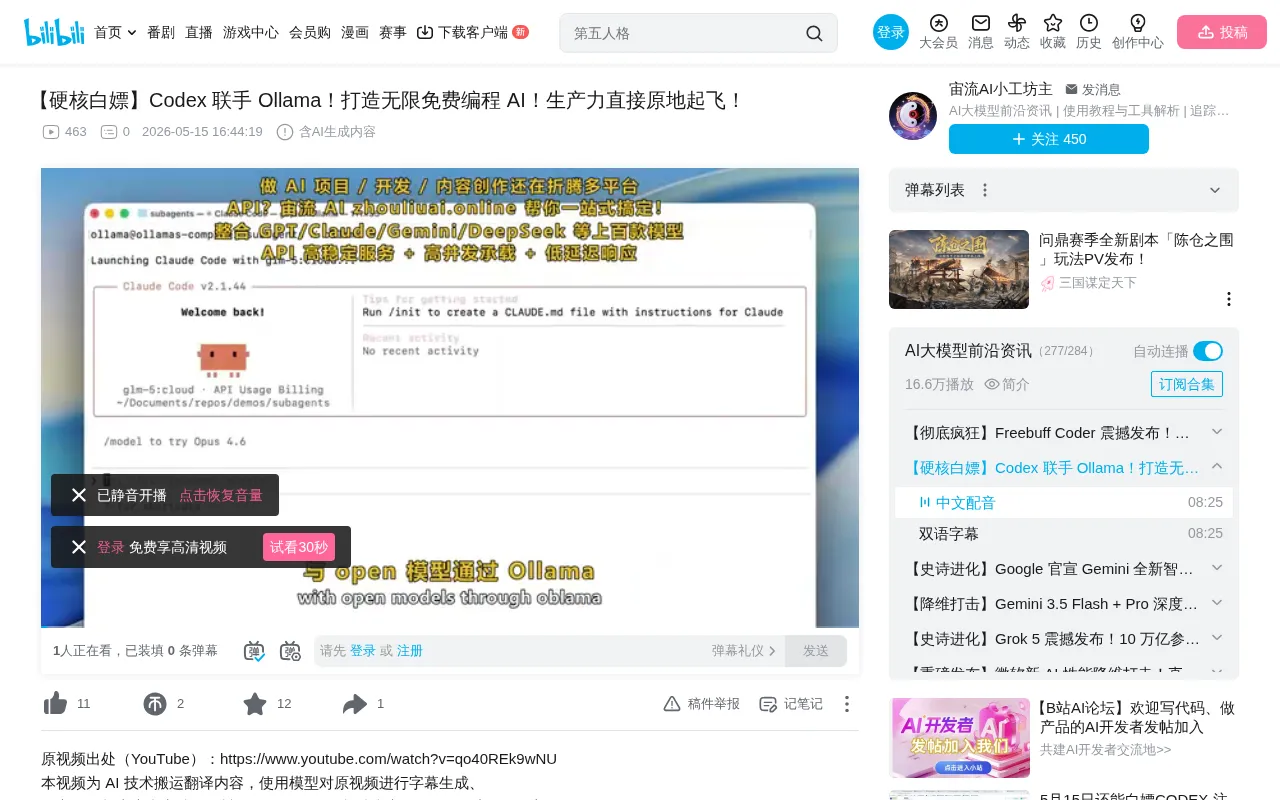Expand Google 官宣 Gemini playlist entry
The height and width of the screenshot is (800, 1280).
1217,567
